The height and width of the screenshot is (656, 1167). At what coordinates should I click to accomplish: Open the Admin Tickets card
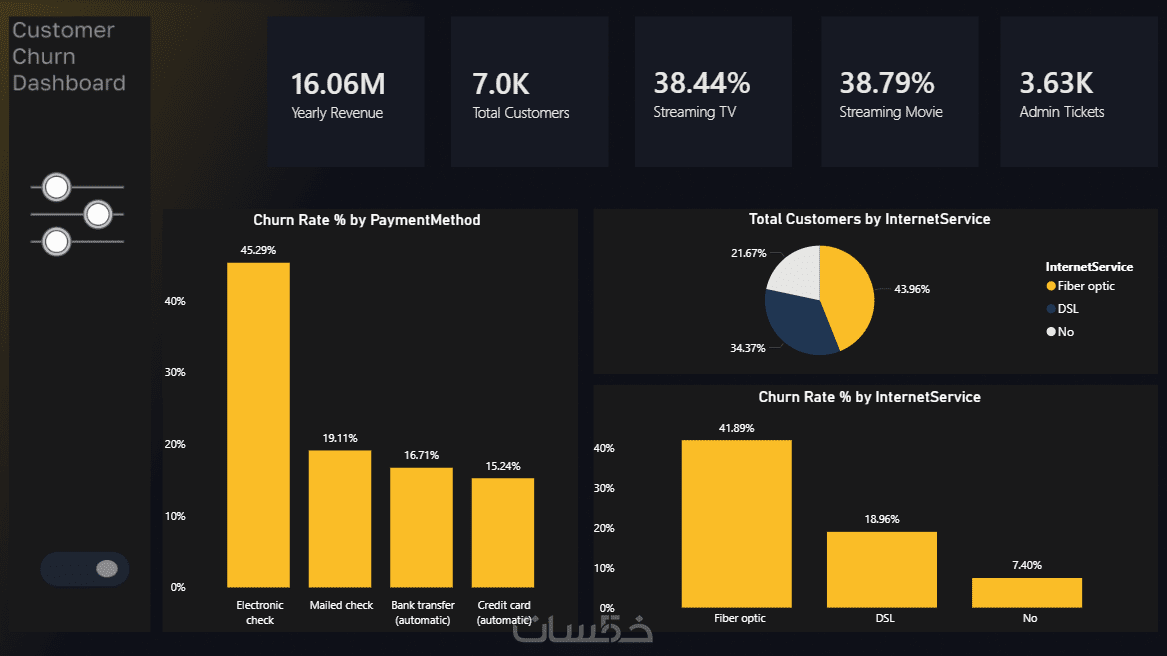(1079, 92)
